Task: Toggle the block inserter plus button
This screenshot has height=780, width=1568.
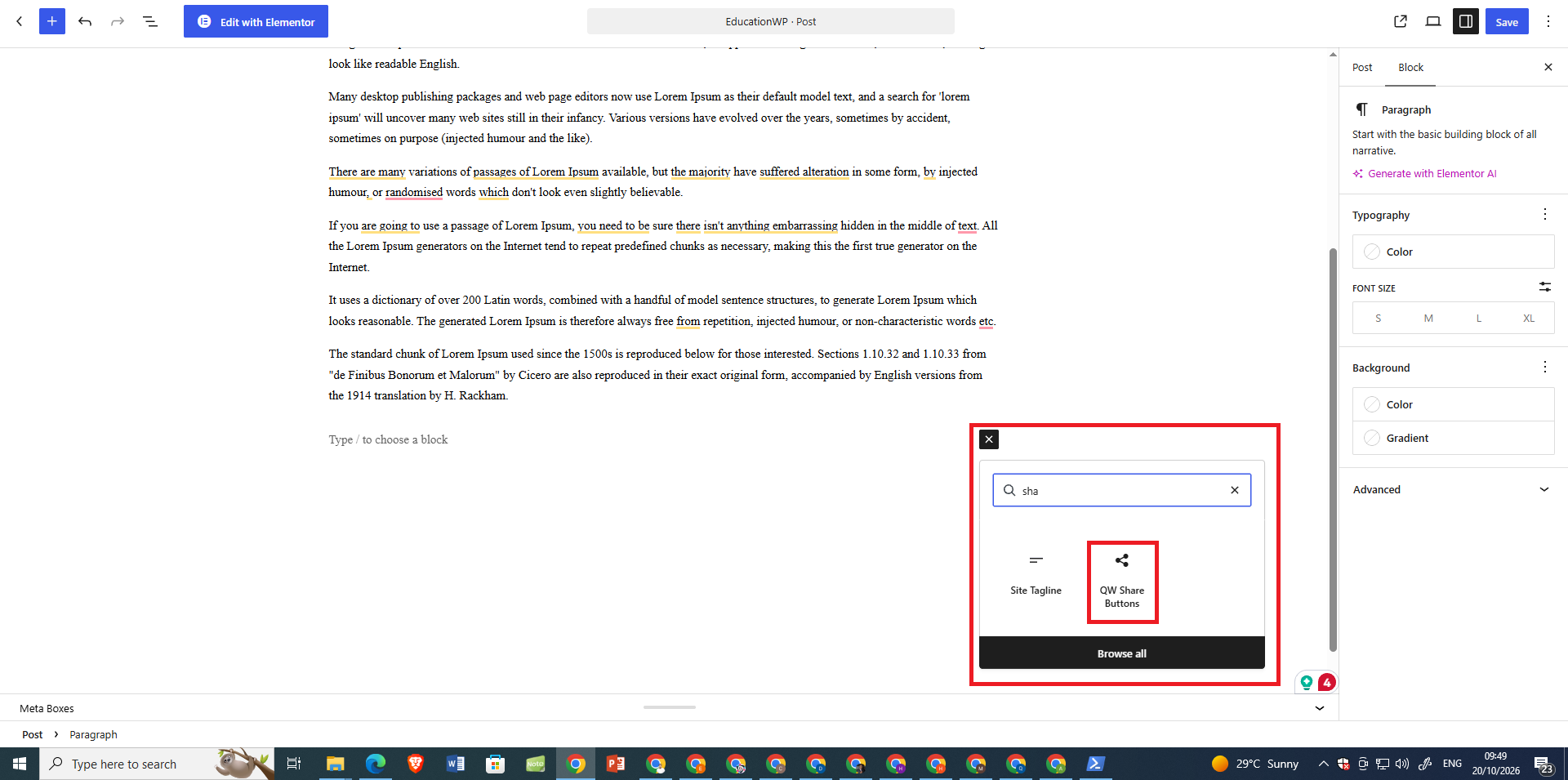Action: pos(51,21)
